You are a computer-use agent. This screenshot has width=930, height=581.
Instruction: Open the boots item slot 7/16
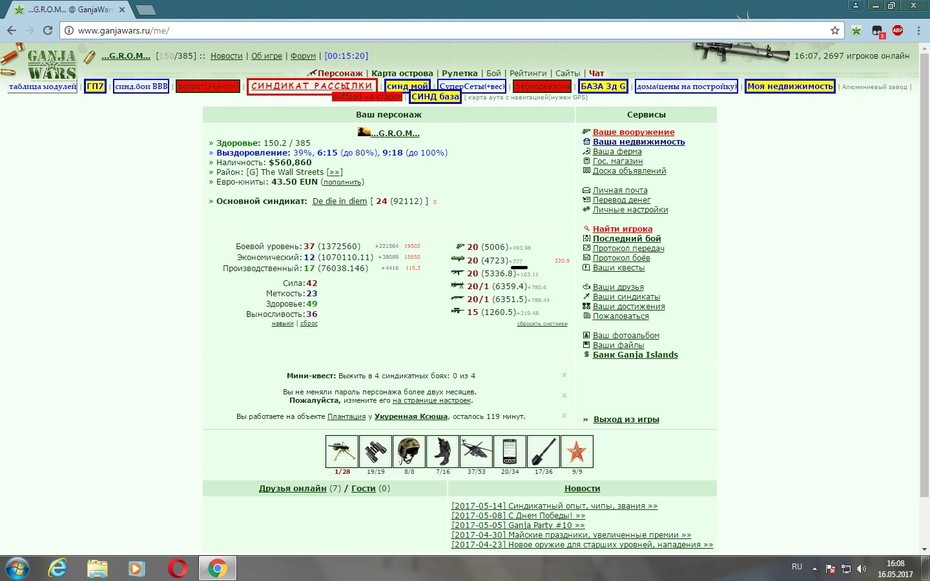[442, 451]
